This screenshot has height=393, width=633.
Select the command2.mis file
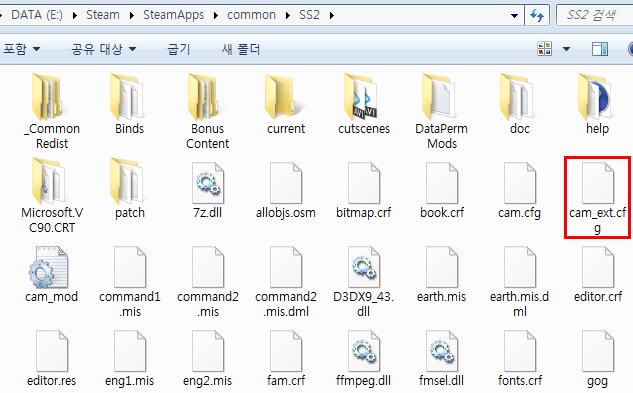(208, 282)
